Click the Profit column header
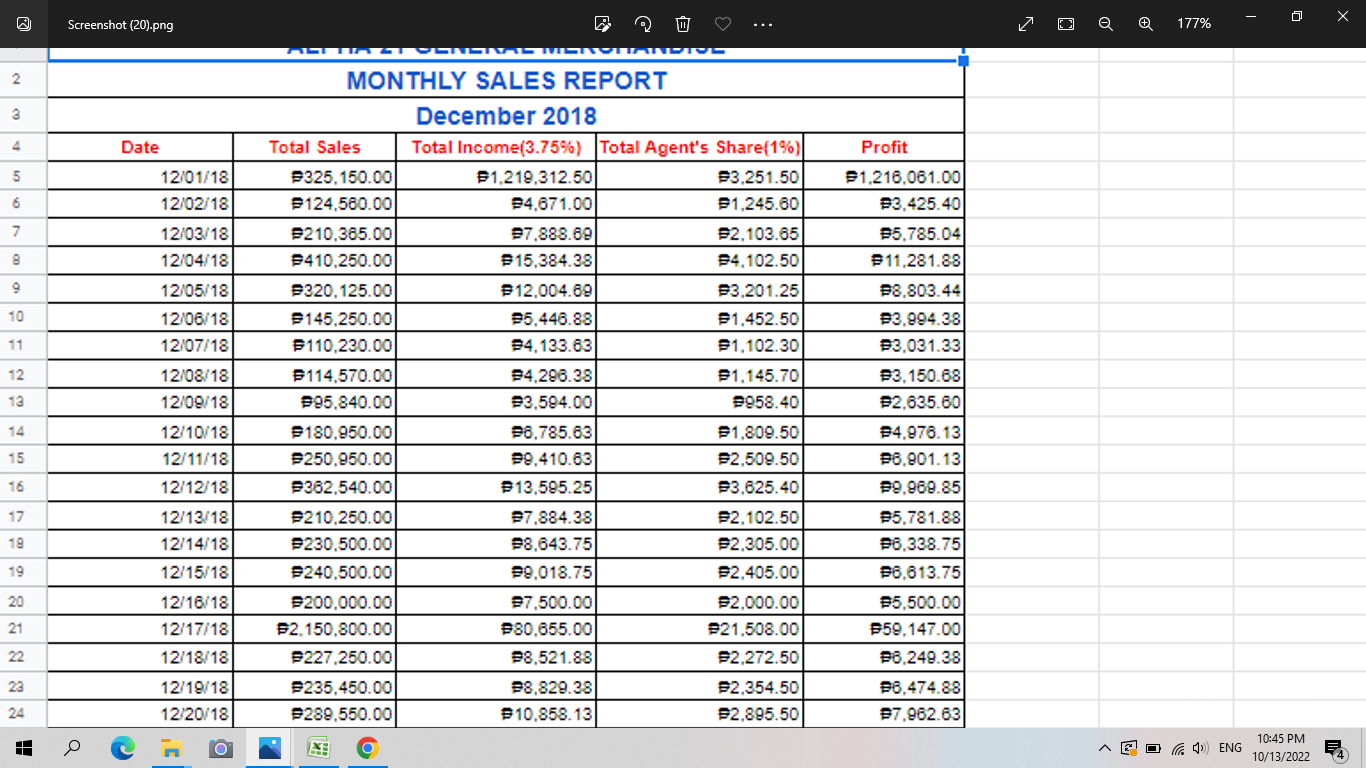The height and width of the screenshot is (768, 1366). tap(884, 147)
